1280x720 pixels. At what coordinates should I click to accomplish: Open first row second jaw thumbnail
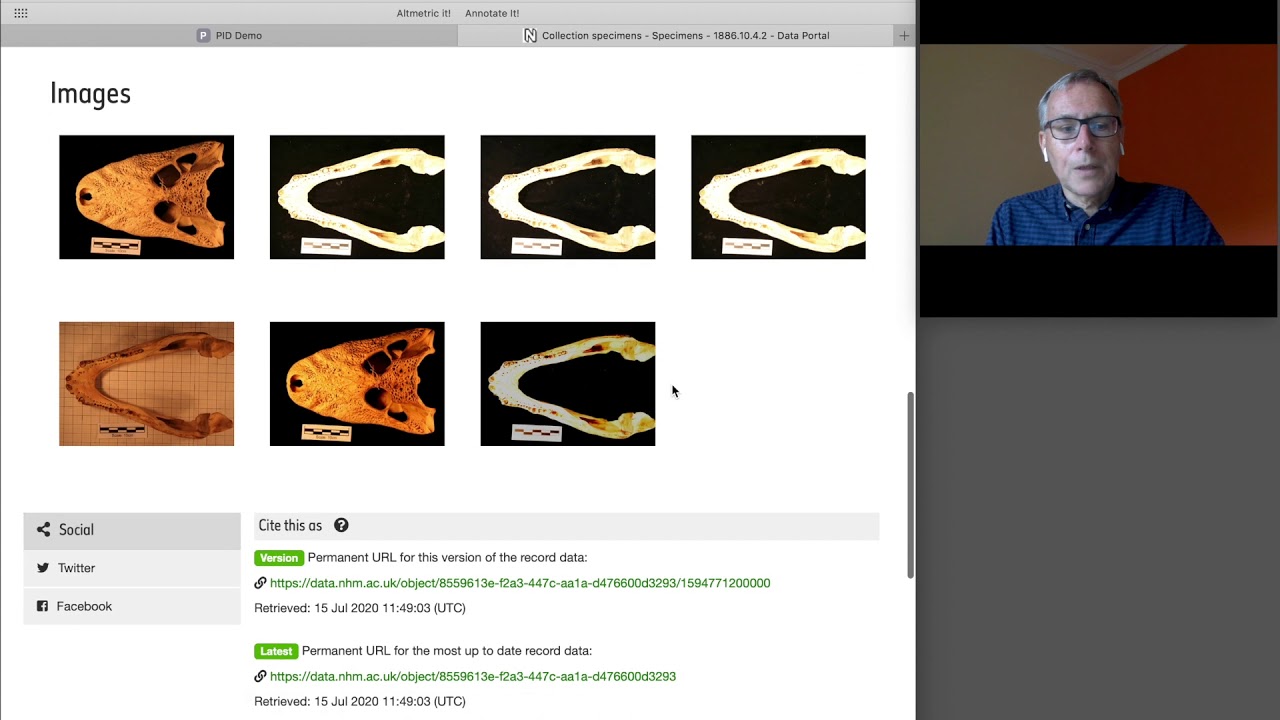357,197
